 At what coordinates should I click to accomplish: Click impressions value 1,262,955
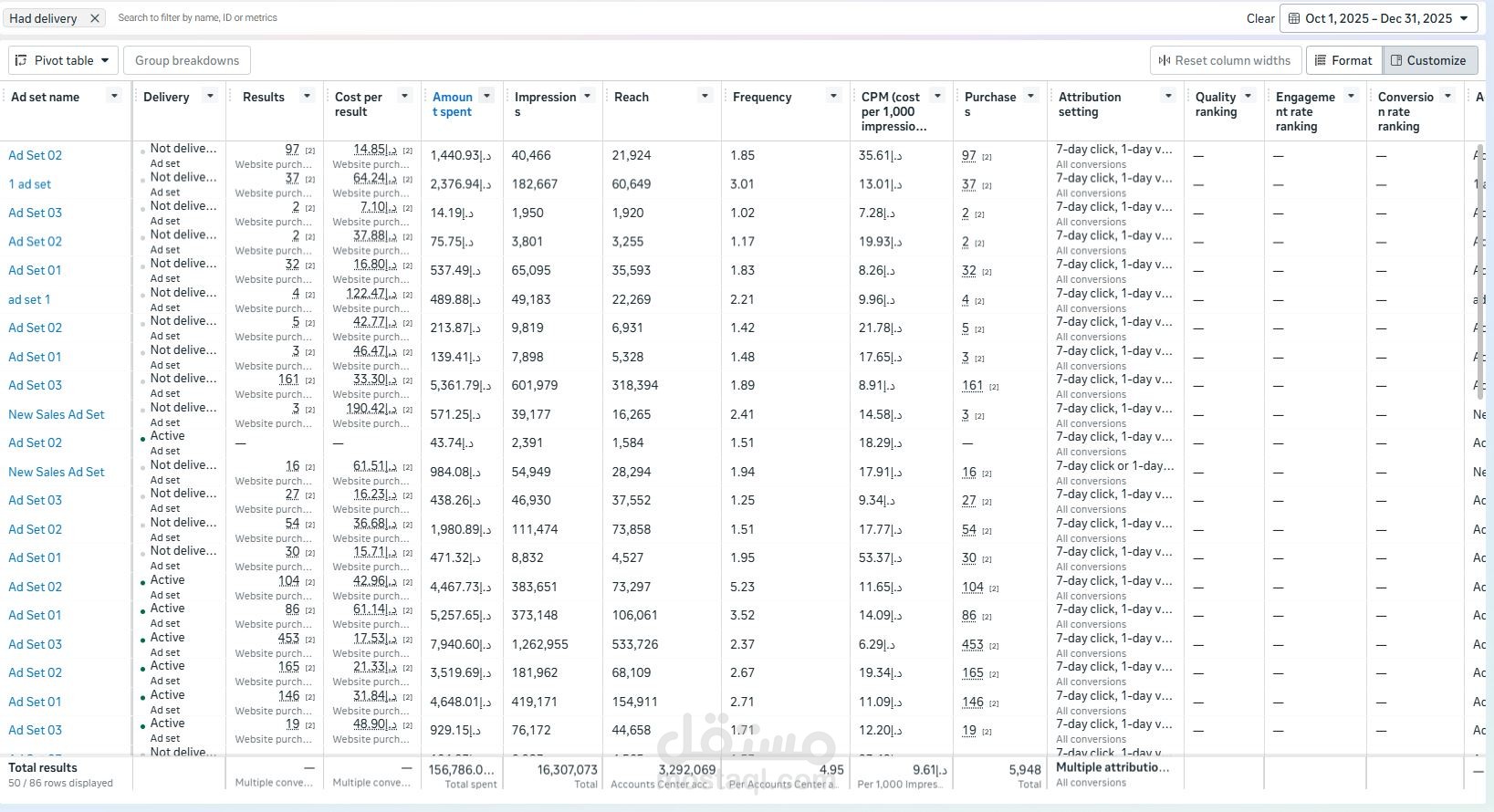[540, 644]
